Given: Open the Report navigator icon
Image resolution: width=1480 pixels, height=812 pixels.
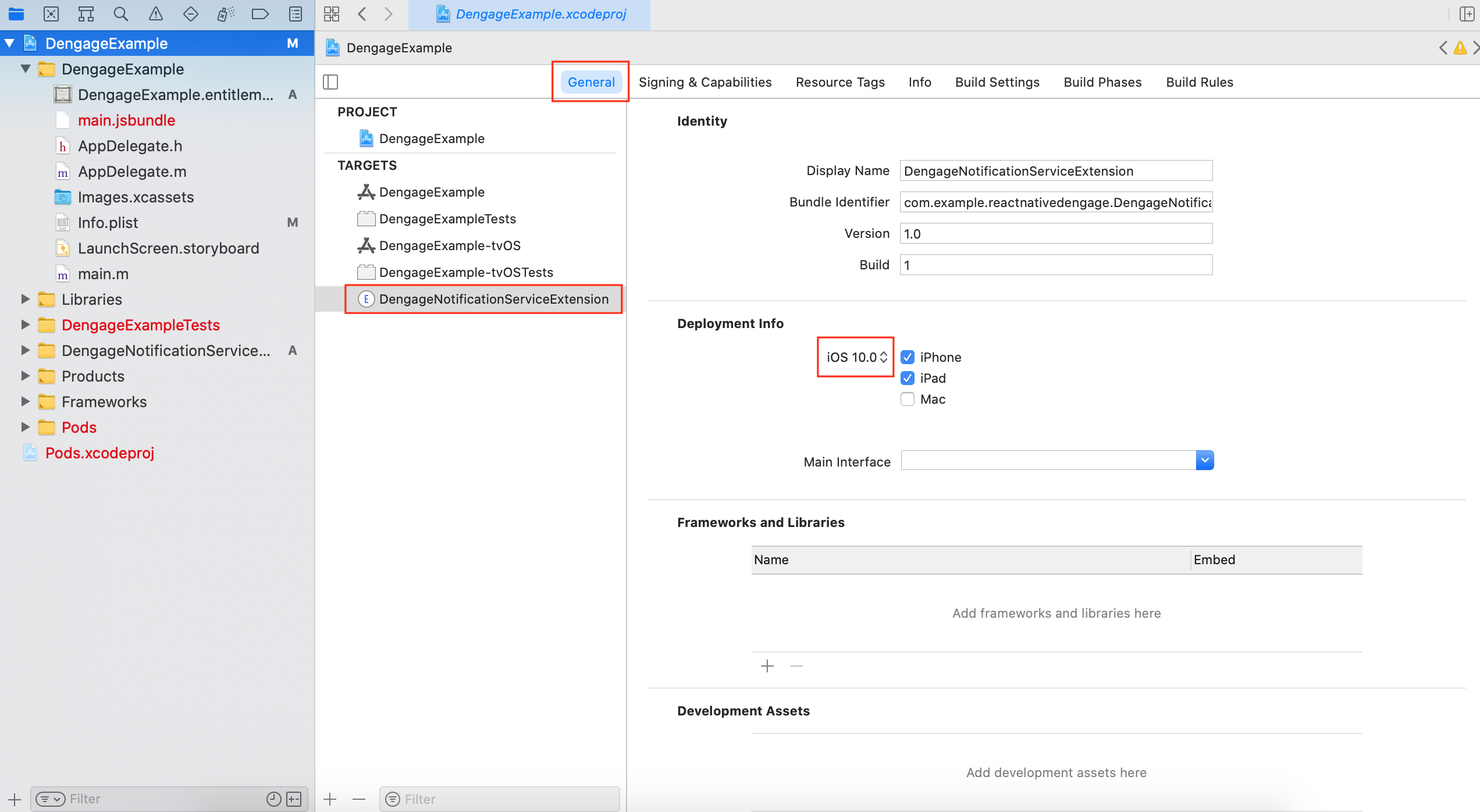Looking at the screenshot, I should (296, 14).
